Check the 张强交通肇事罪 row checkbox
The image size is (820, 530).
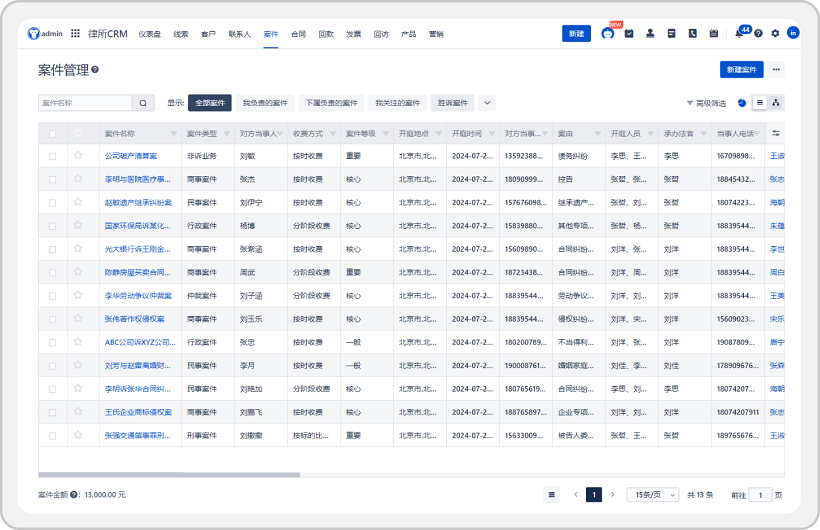tap(52, 435)
